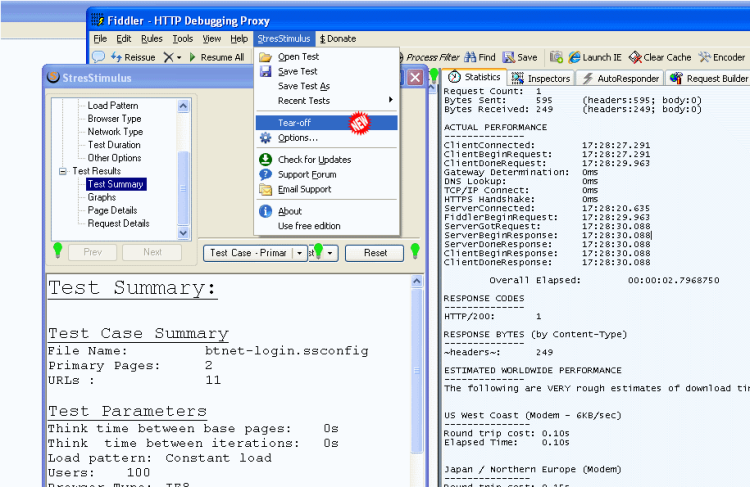The height and width of the screenshot is (487, 750).
Task: Click the tree panel scroll down arrow
Action: (x=183, y=232)
